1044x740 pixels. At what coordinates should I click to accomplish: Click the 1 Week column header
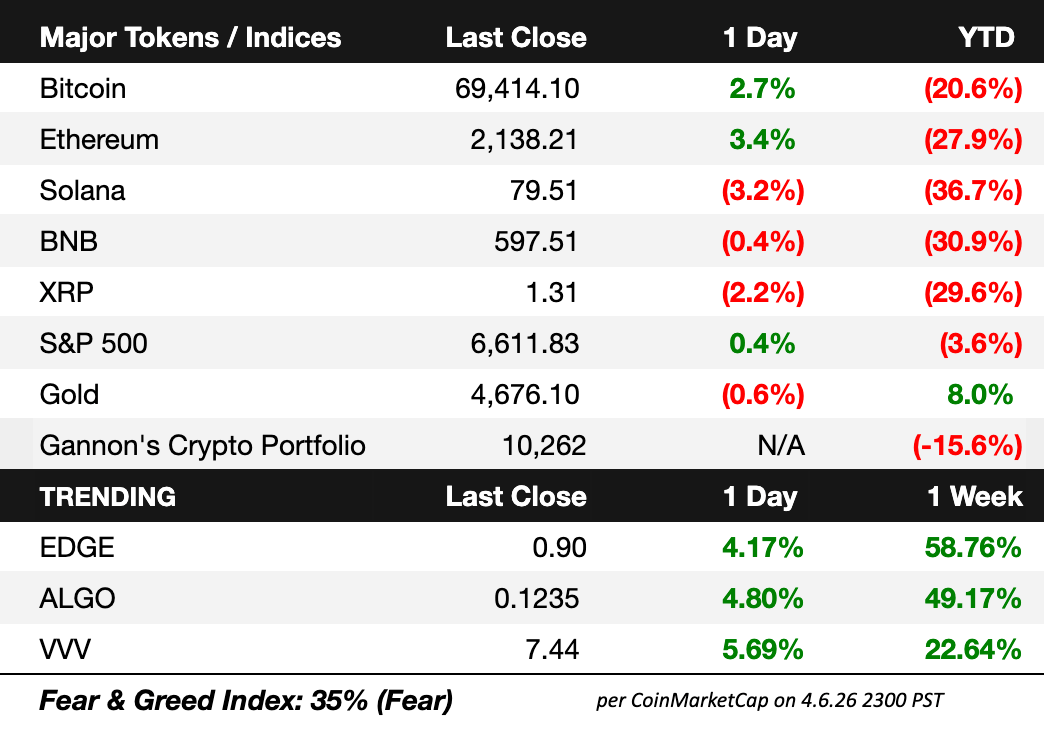pyautogui.click(x=975, y=497)
